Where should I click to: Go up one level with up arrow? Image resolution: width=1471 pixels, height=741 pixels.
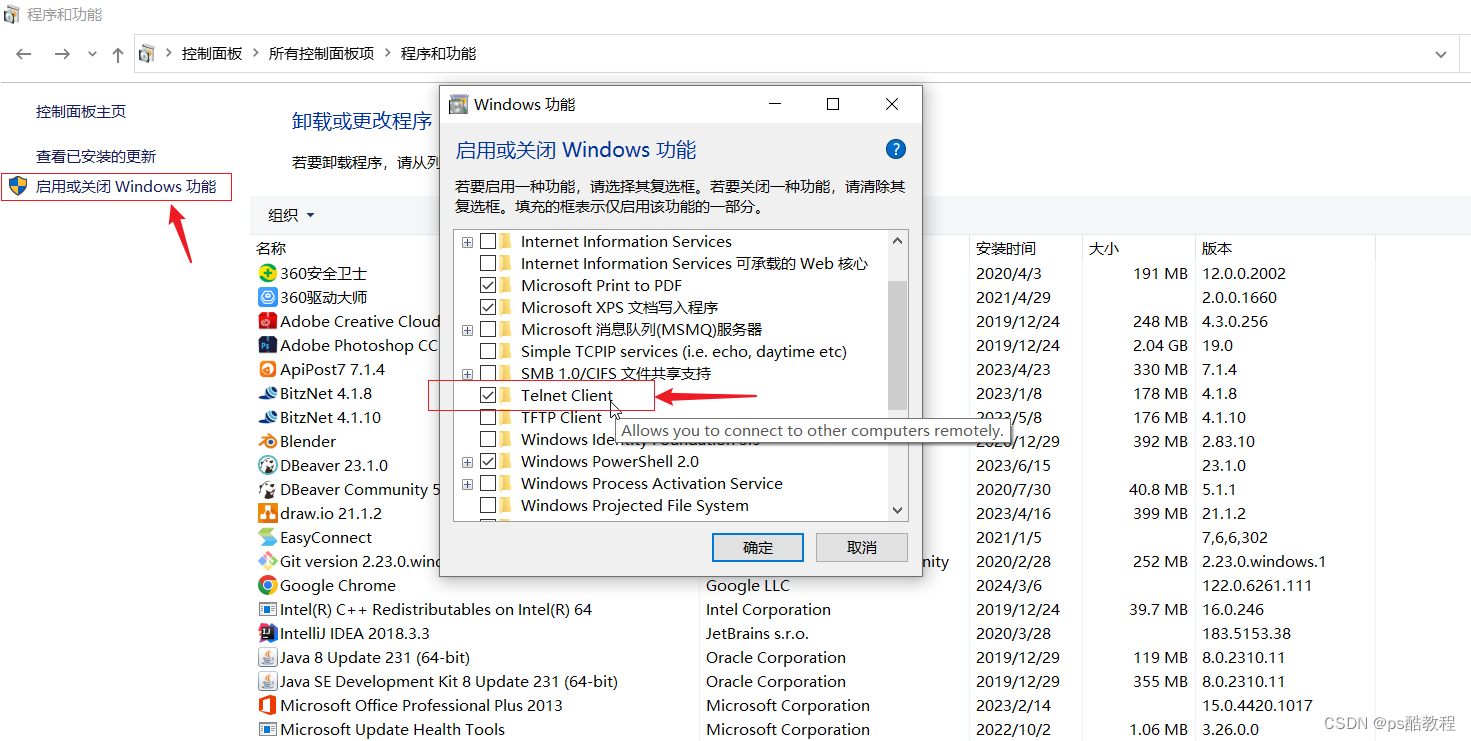[118, 54]
